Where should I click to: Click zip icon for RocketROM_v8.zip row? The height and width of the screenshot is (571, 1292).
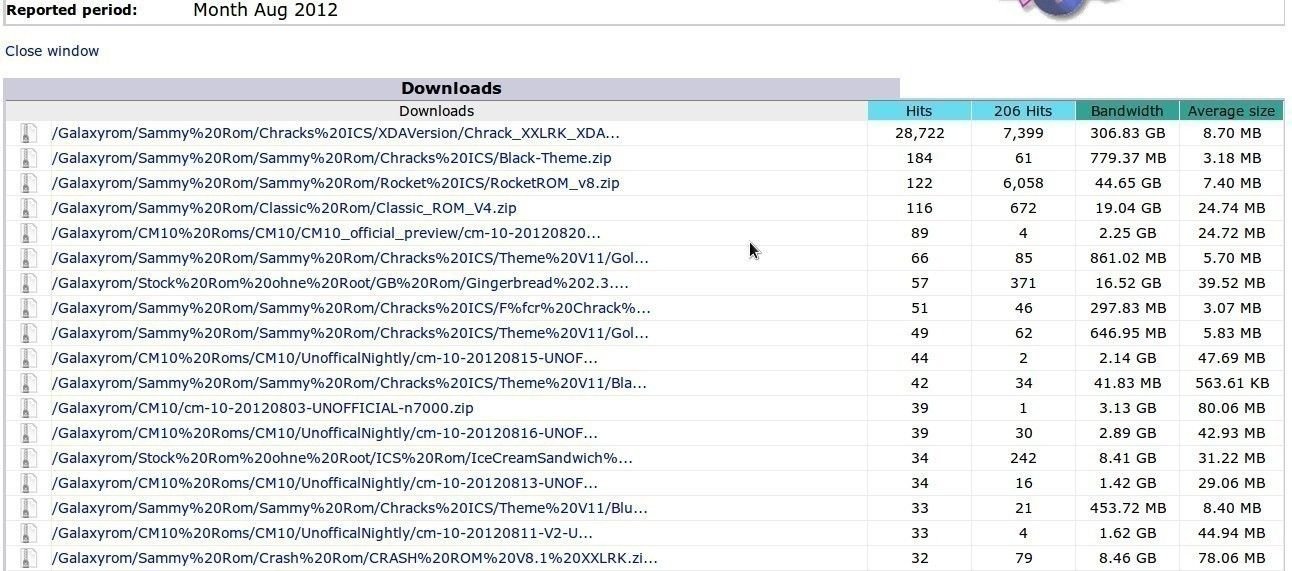[28, 183]
